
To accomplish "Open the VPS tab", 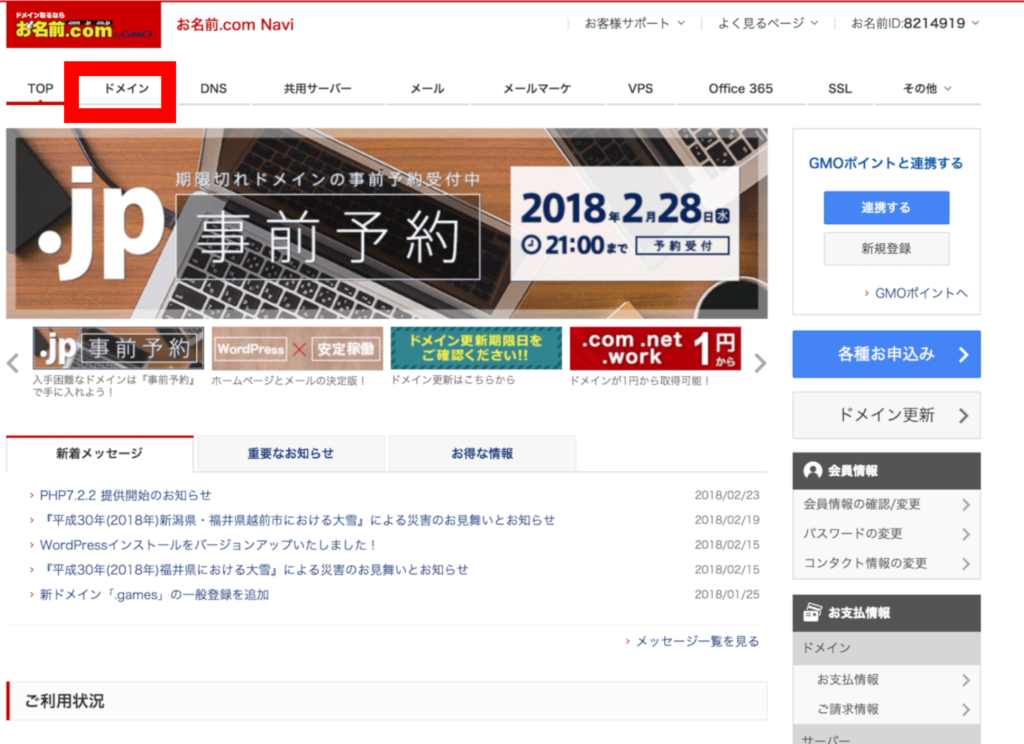I will [x=641, y=88].
